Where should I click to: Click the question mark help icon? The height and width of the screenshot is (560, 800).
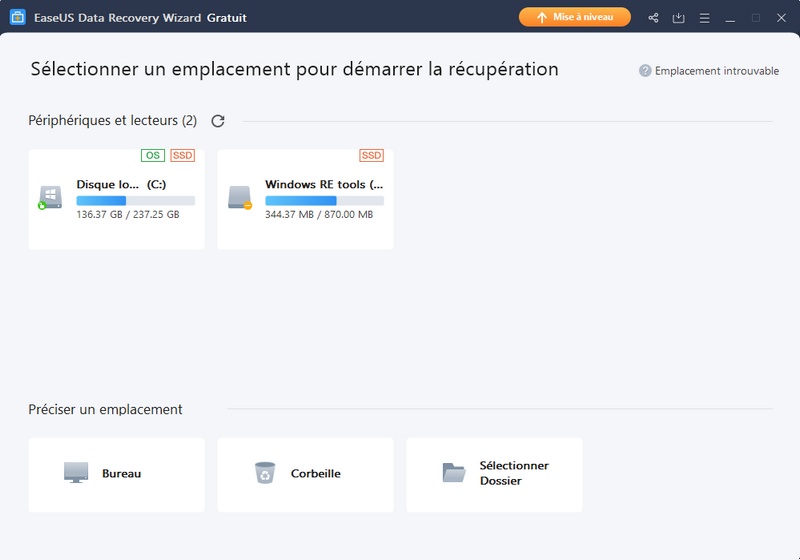(645, 71)
